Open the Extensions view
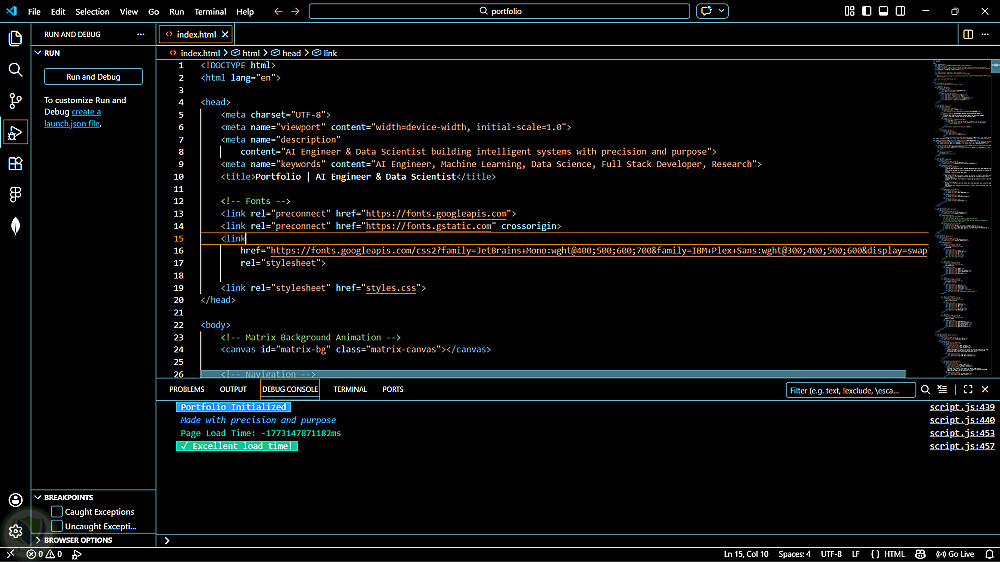1000x562 pixels. (x=15, y=163)
